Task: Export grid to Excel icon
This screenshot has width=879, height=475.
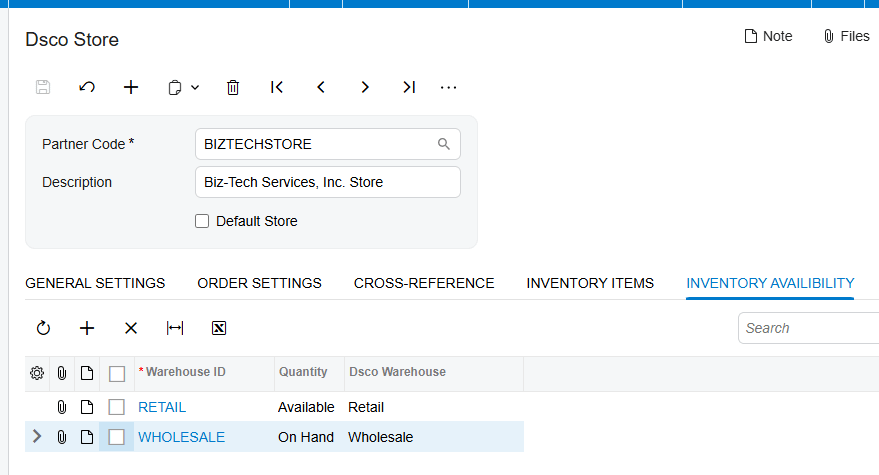Action: [219, 328]
